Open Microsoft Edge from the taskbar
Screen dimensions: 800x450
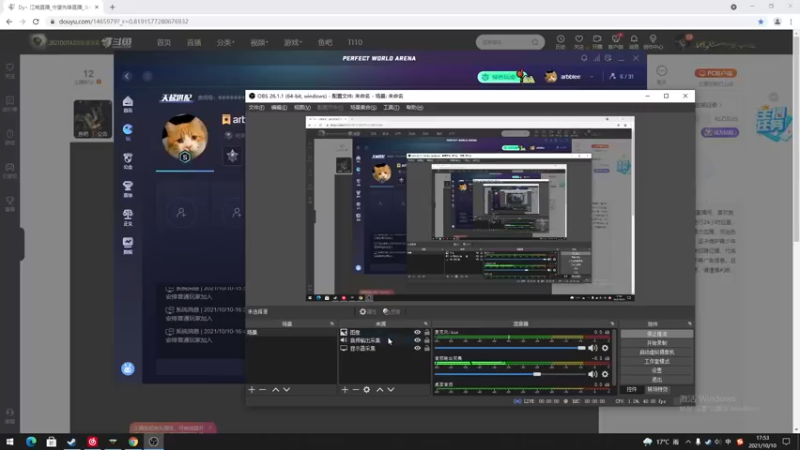click(31, 441)
